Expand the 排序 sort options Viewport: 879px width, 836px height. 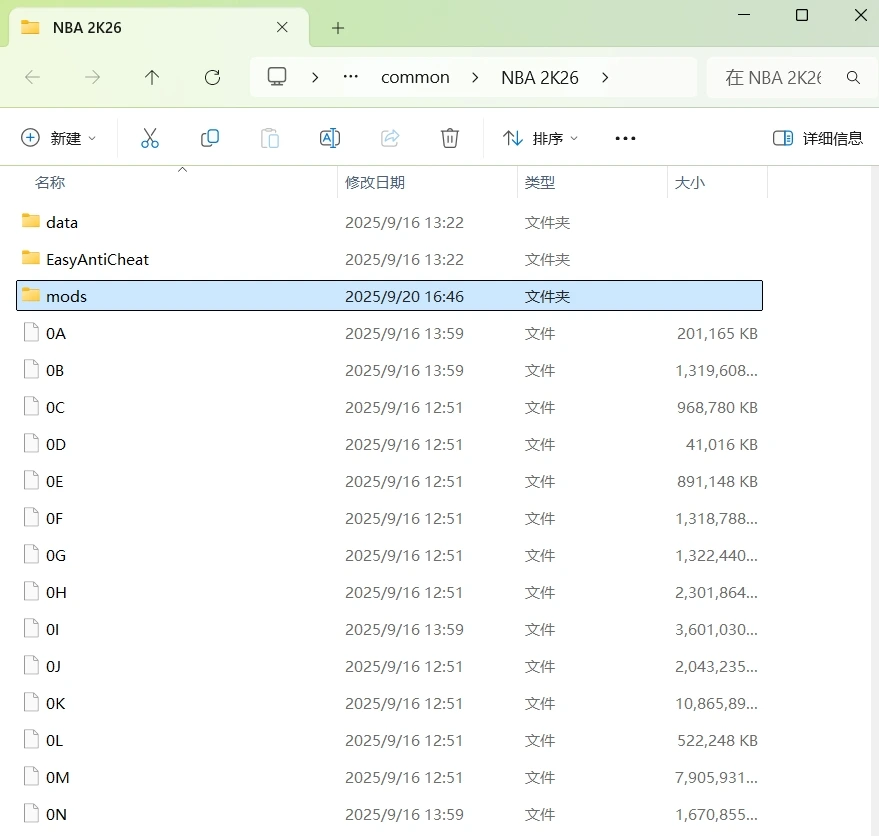pos(540,138)
